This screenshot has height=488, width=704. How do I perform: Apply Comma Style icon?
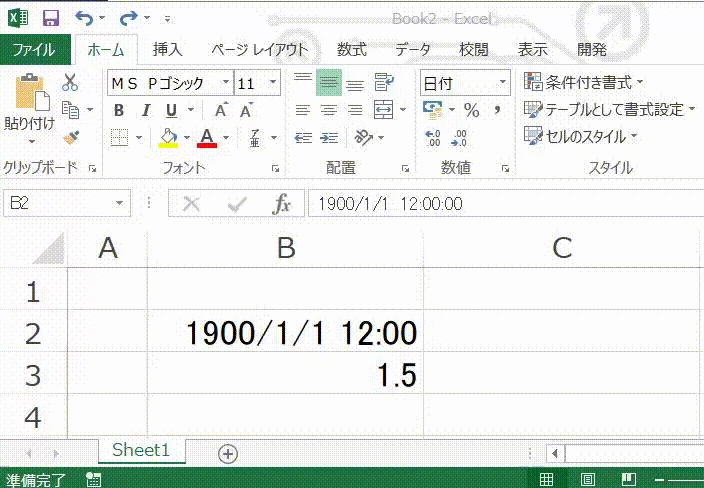[x=497, y=110]
